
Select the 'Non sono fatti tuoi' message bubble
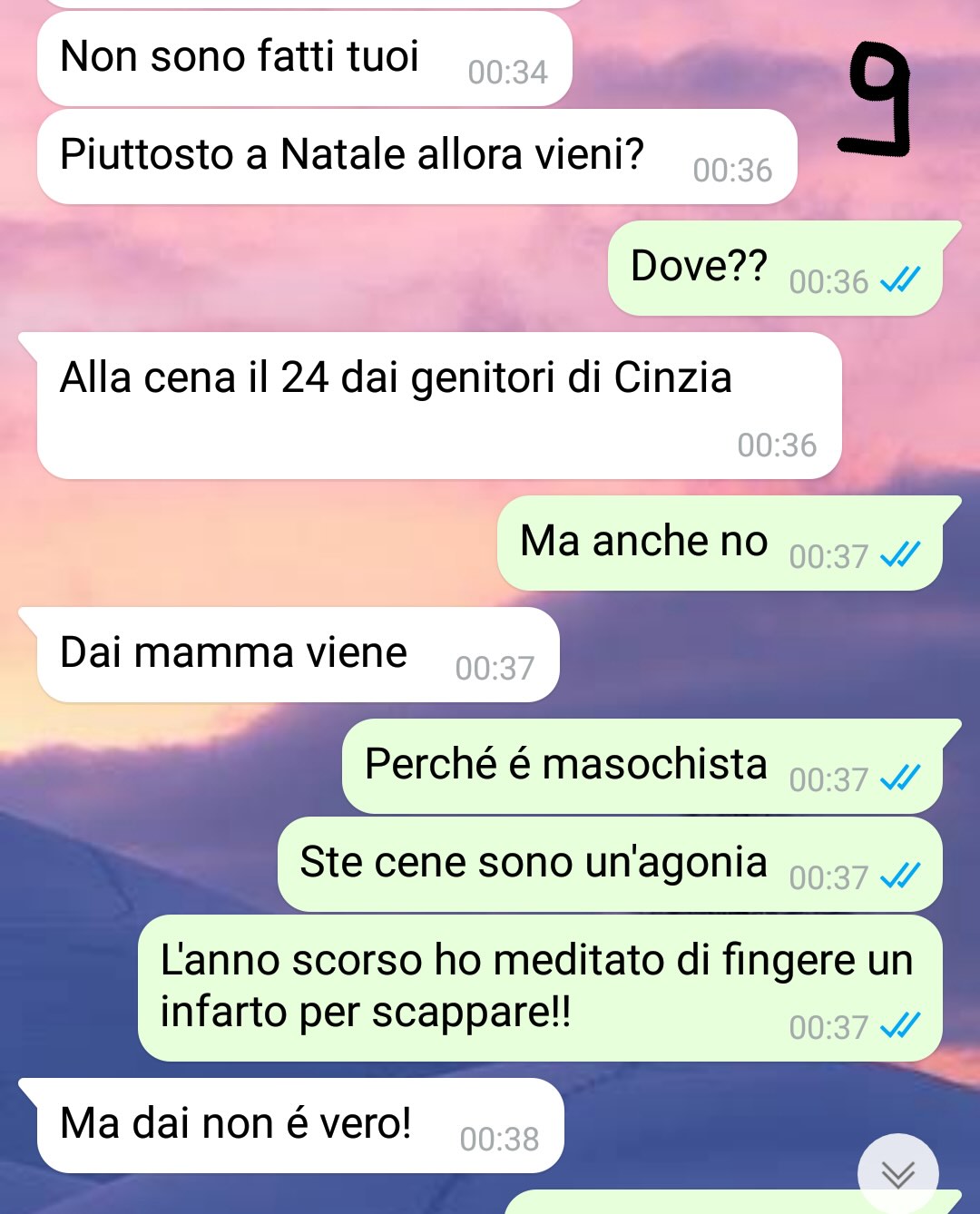coord(305,58)
